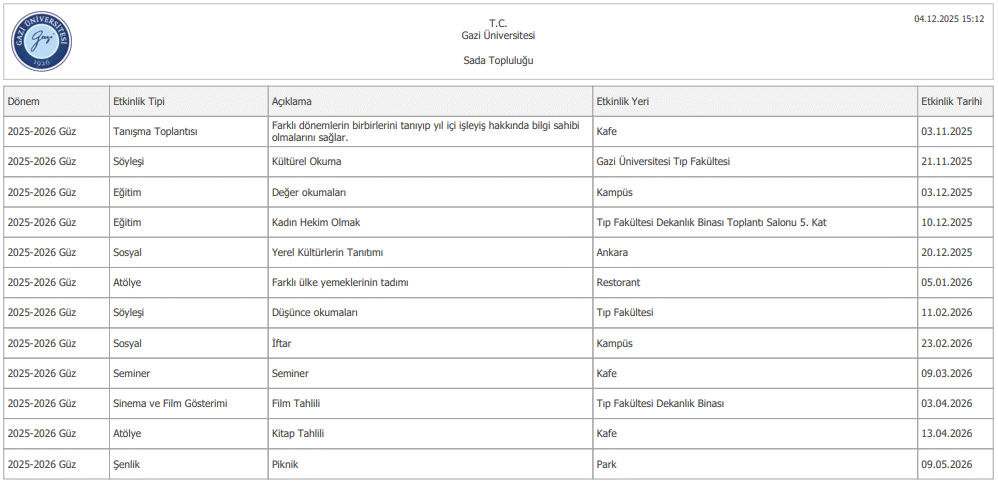Select the Sinema ve Film Gösterimi cell
This screenshot has height=485, width=998.
click(x=171, y=404)
